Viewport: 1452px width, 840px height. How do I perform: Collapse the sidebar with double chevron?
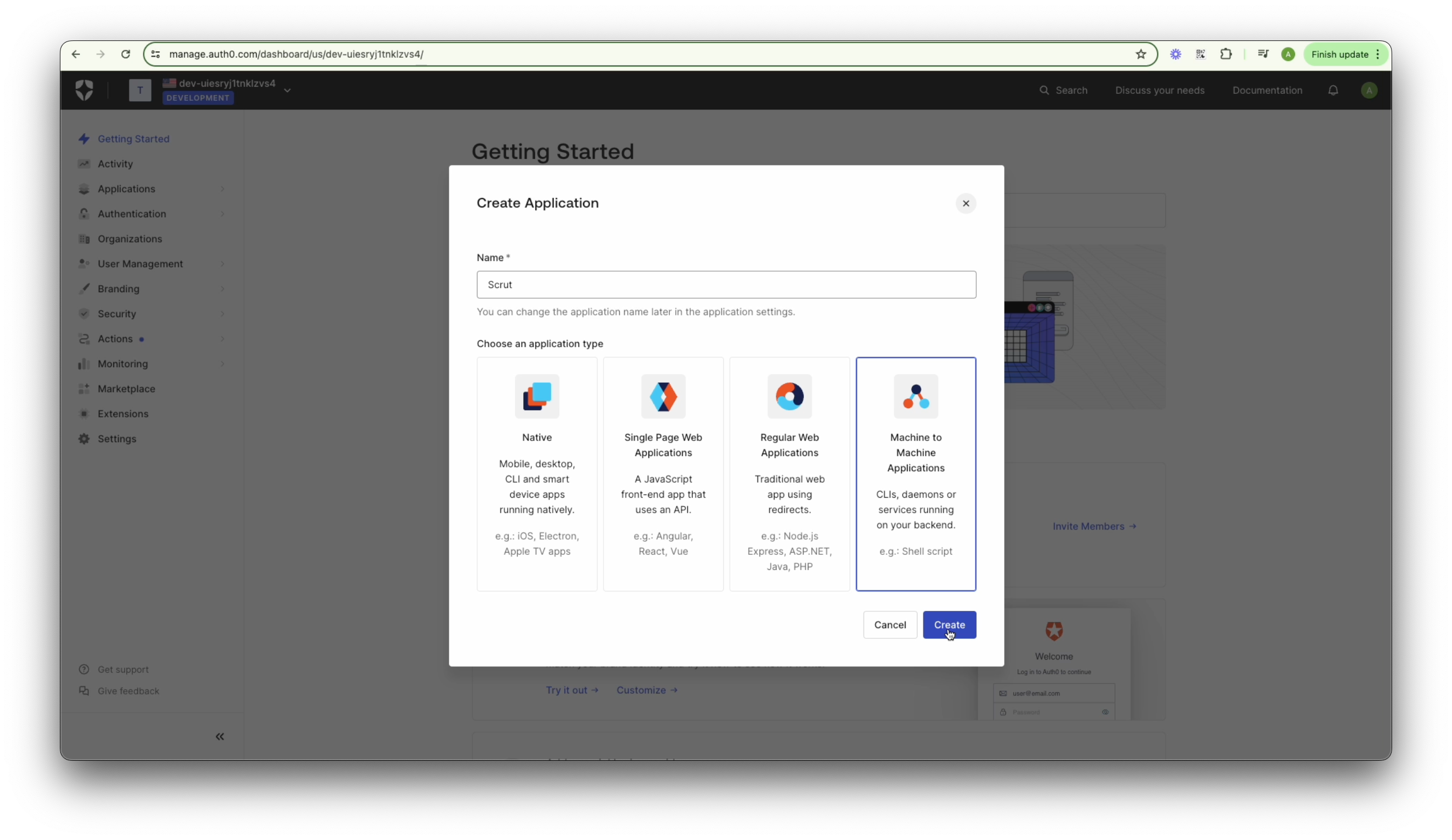click(x=220, y=736)
